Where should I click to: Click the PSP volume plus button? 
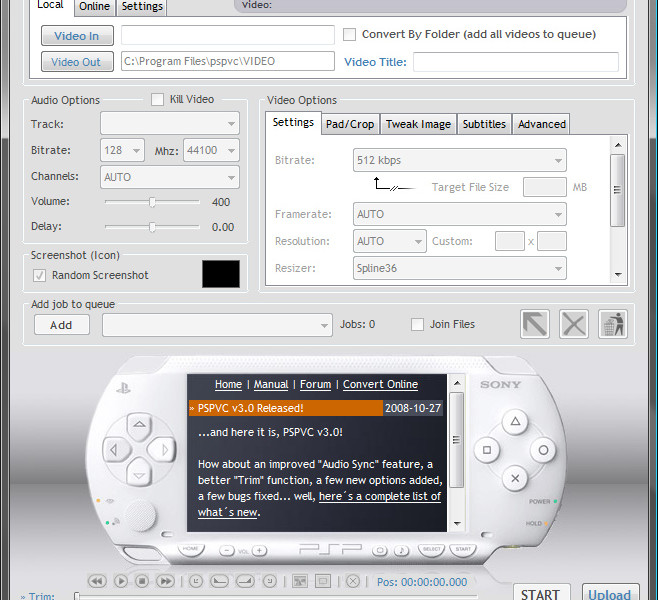click(260, 550)
